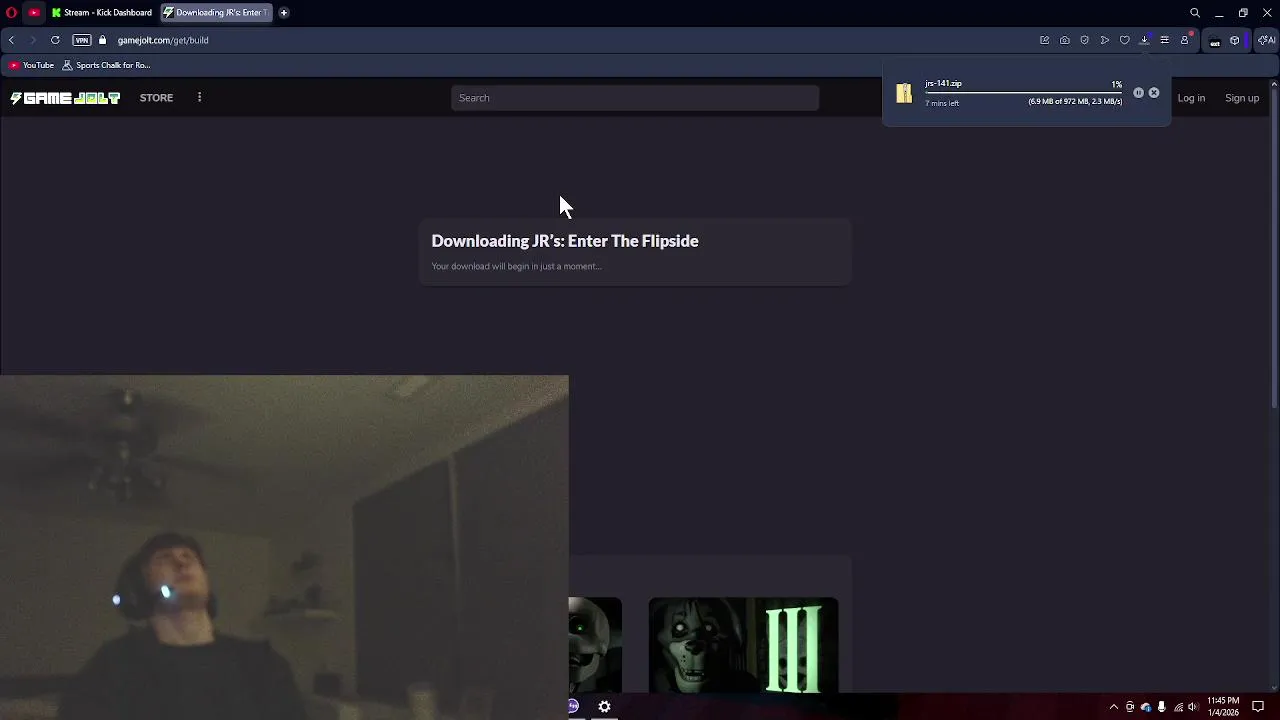
Task: Open a new browser tab
Action: click(284, 13)
